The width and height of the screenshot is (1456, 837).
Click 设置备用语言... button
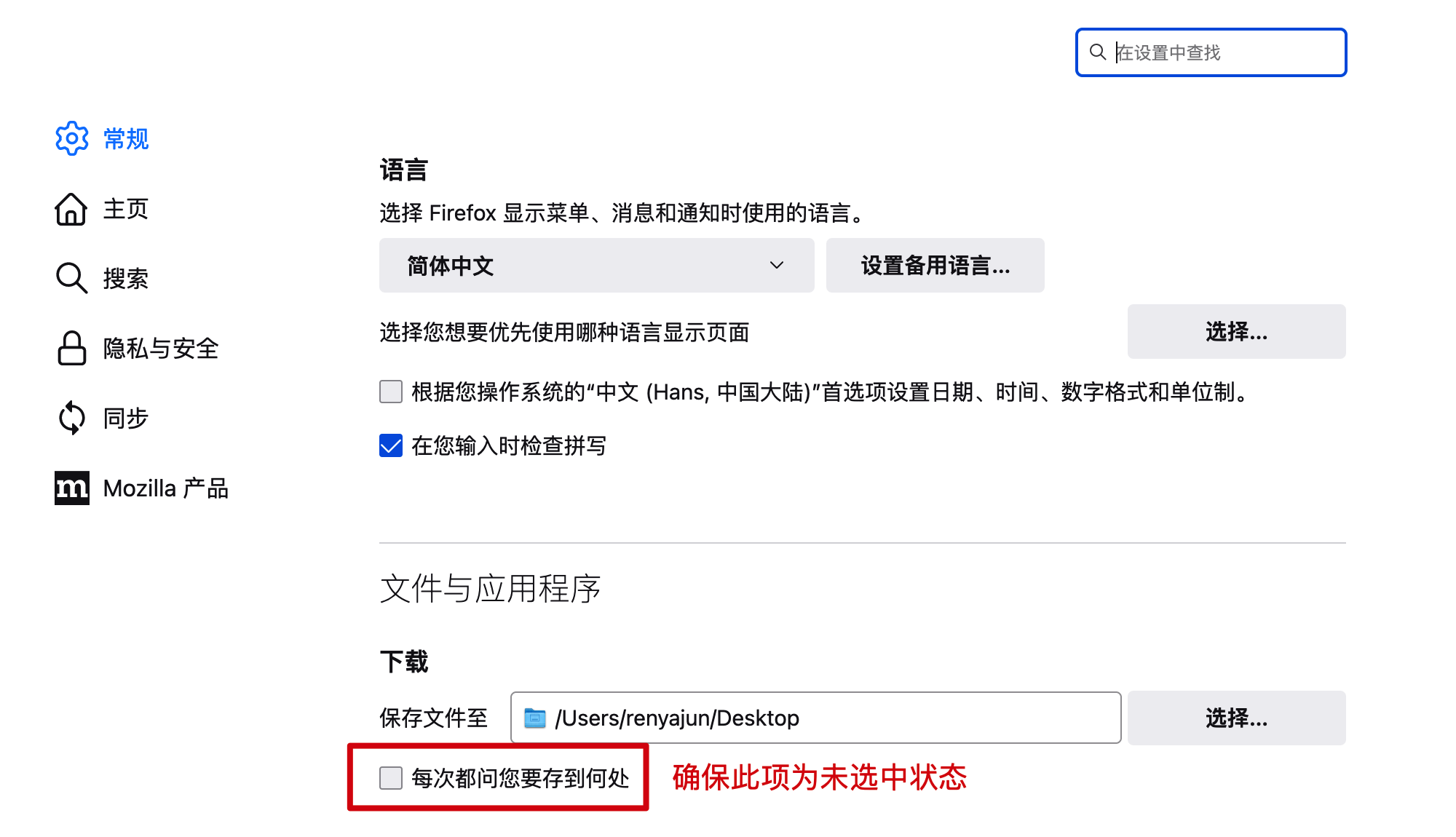(x=935, y=266)
